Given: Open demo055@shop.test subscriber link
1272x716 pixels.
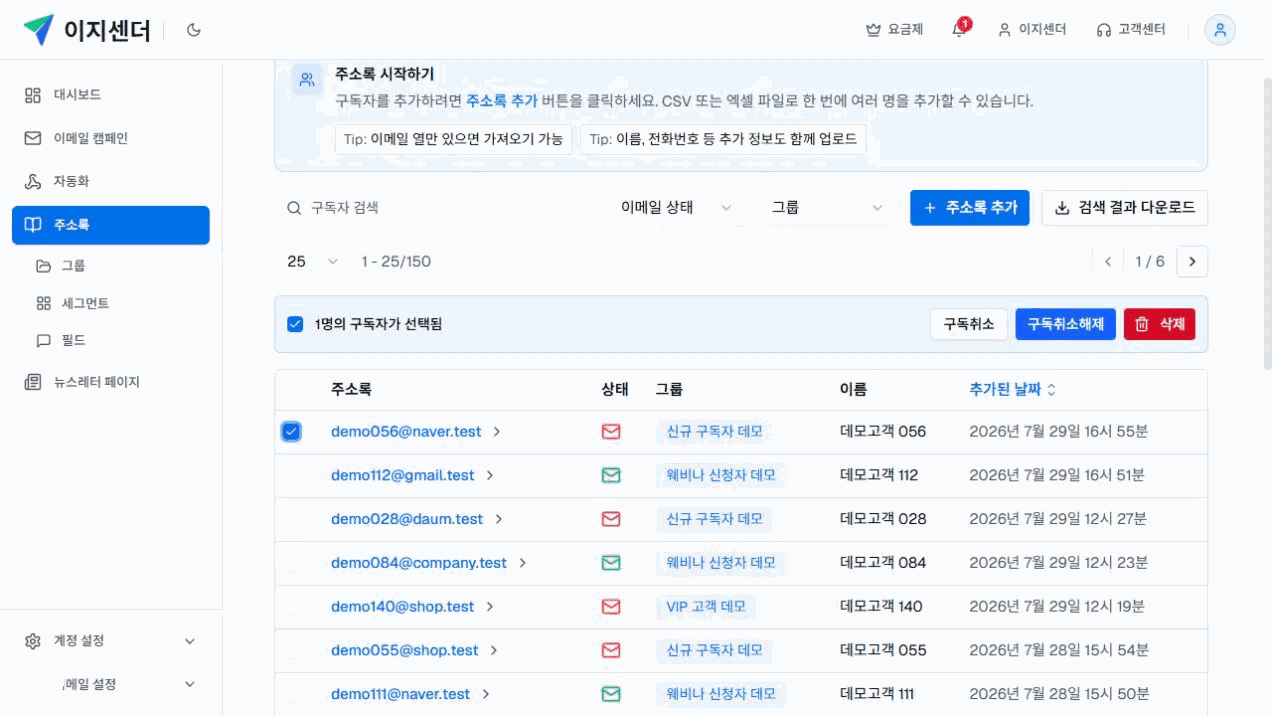Looking at the screenshot, I should (x=405, y=650).
